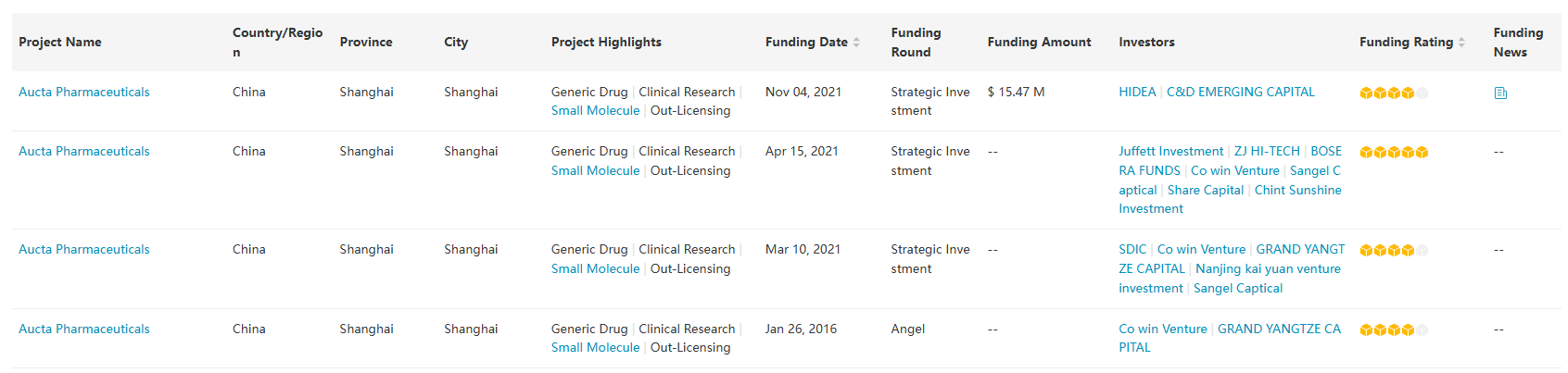Select the Chint Sunshine Investment link
This screenshot has height=373, width=1568.
1297,190
